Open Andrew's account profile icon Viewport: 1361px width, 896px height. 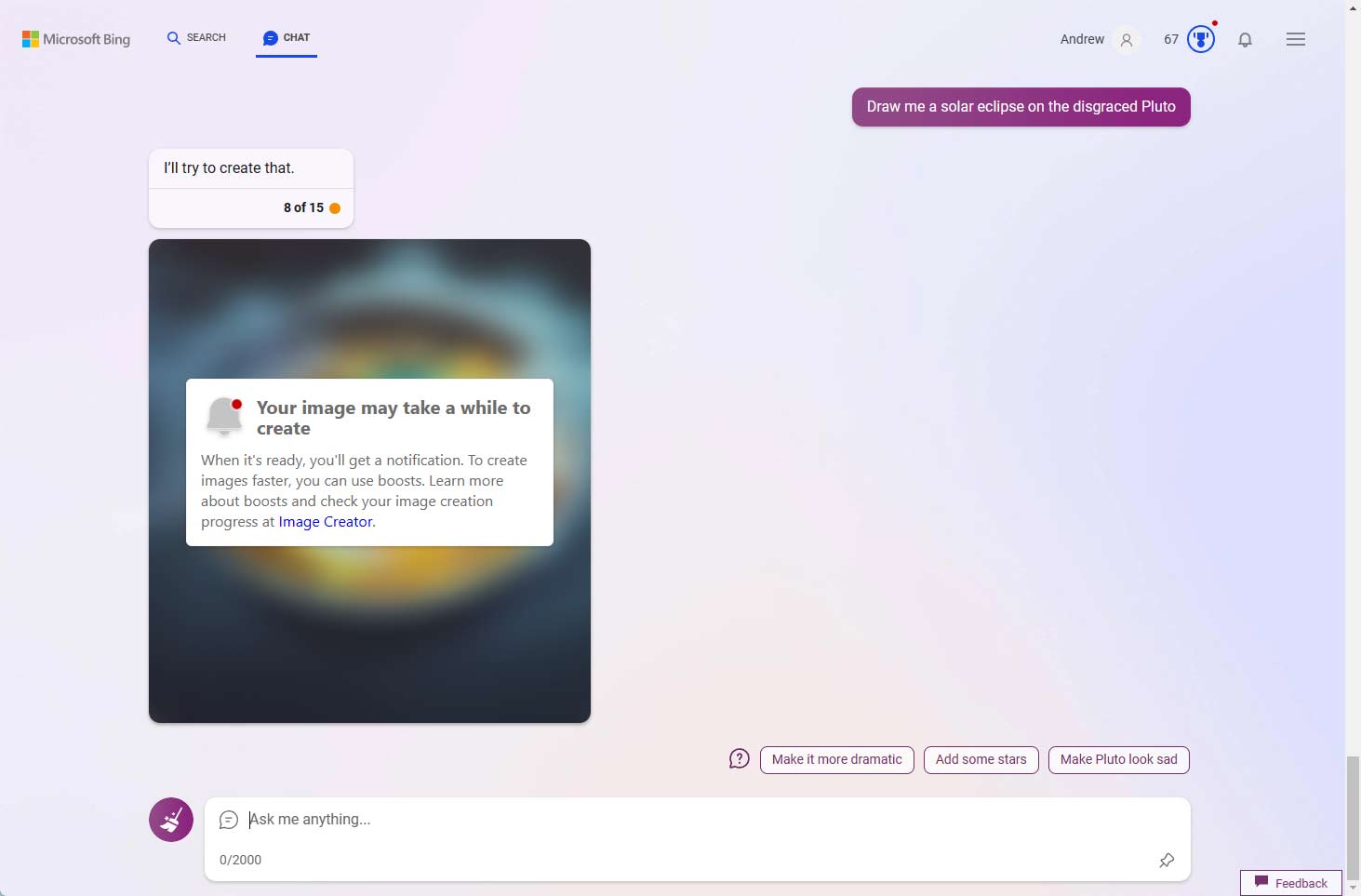click(1126, 40)
